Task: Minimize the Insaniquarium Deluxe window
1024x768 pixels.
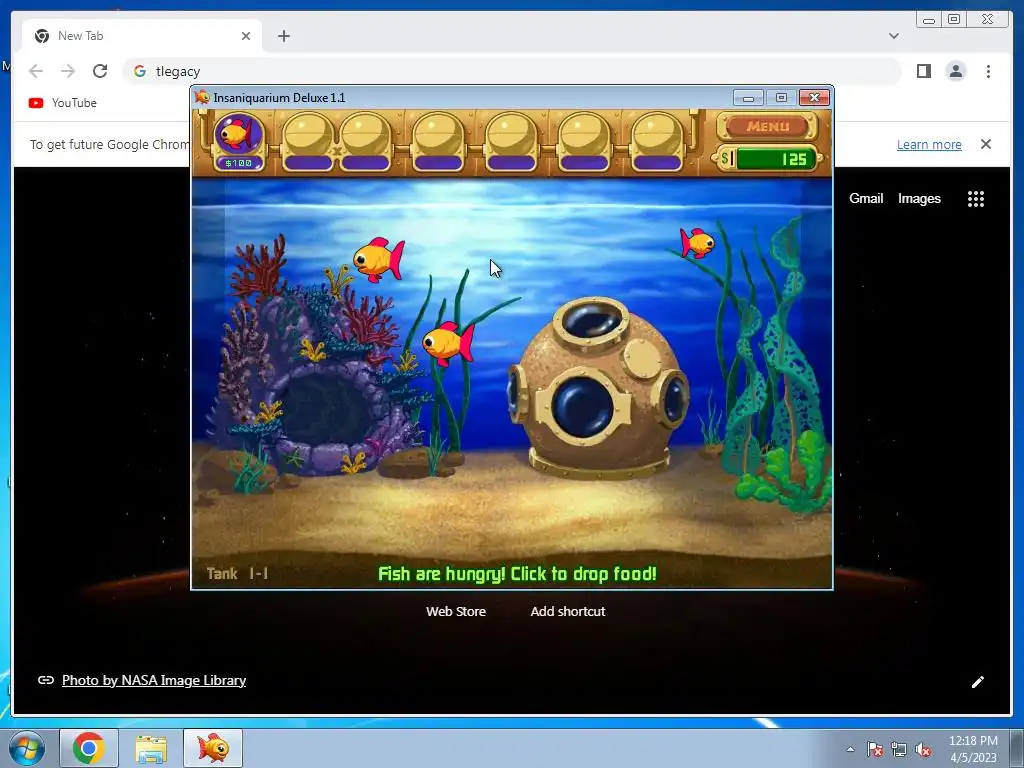Action: (748, 98)
